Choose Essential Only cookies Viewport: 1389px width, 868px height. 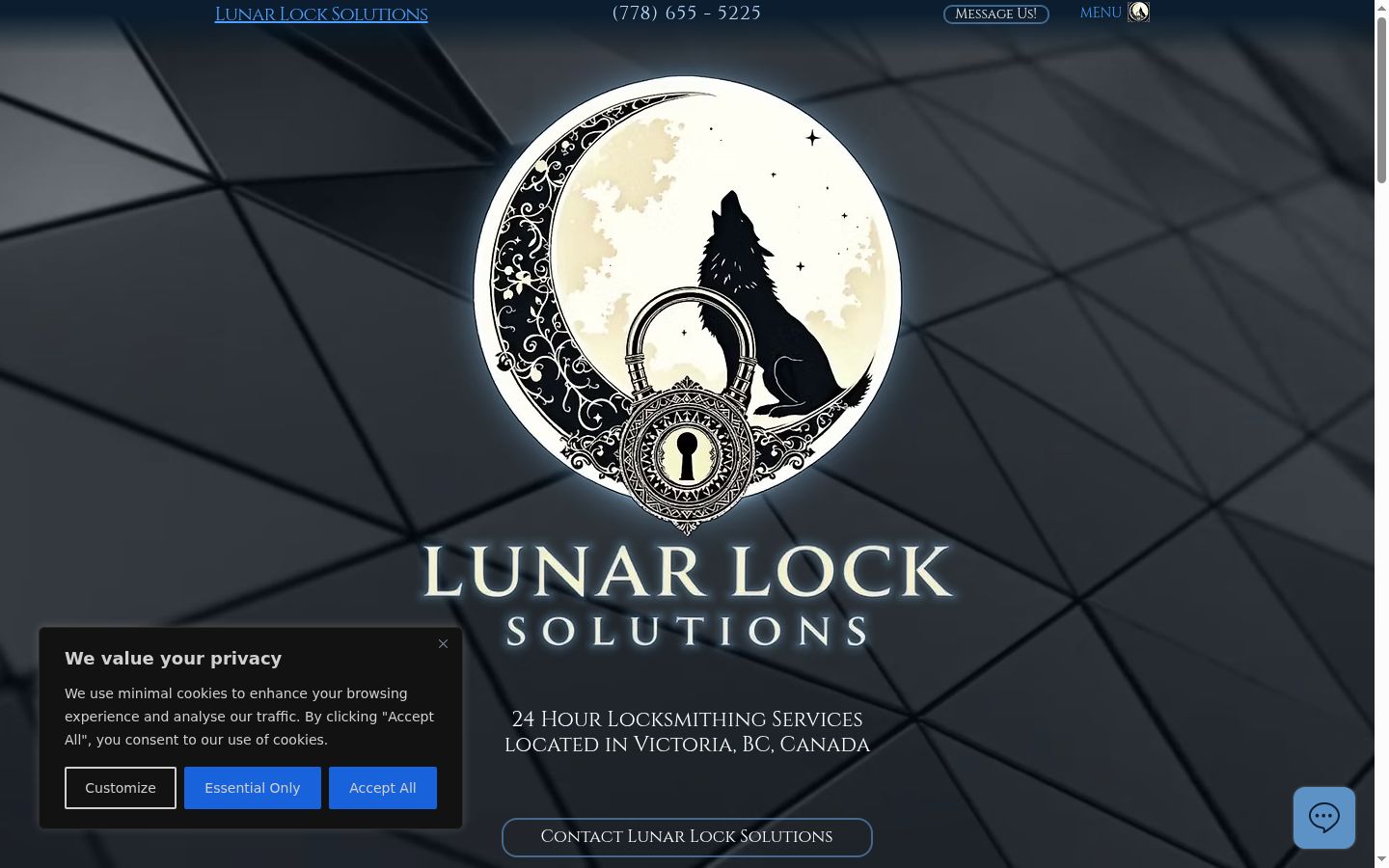pos(253,788)
